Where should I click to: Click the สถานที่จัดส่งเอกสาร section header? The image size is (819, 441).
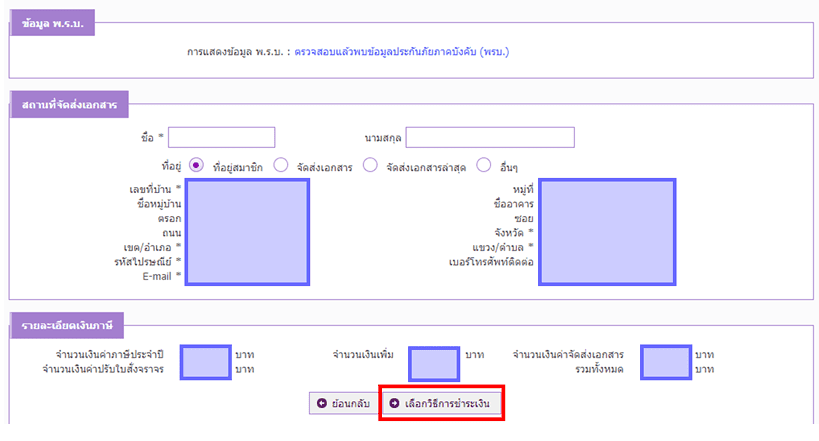(70, 104)
